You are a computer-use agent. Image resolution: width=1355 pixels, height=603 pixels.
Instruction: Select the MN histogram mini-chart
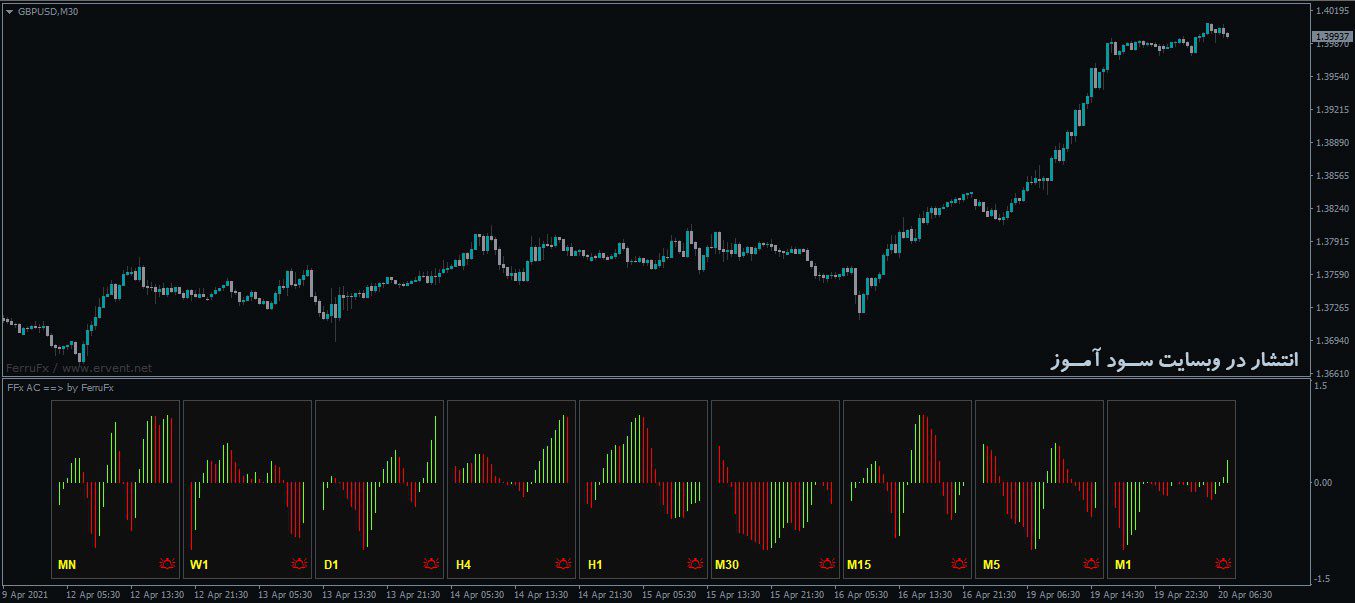tap(115, 489)
